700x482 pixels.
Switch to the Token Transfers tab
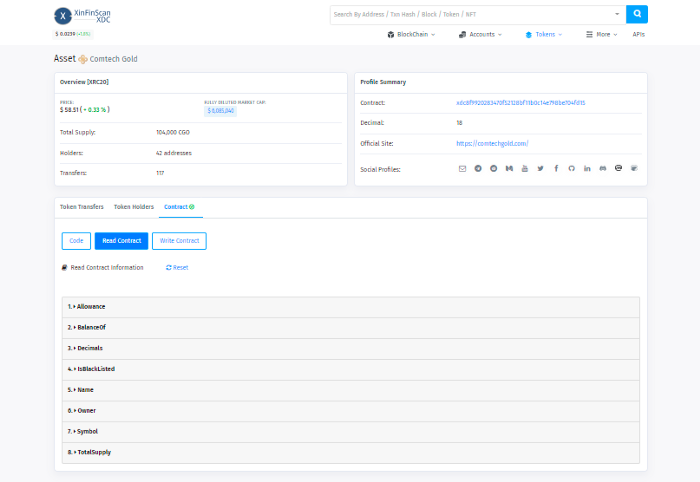point(82,207)
